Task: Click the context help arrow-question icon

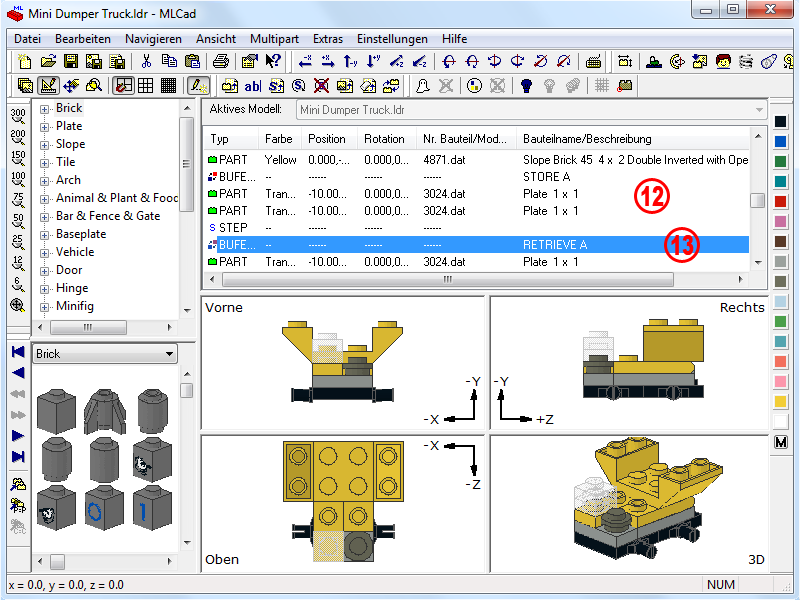Action: tap(273, 62)
